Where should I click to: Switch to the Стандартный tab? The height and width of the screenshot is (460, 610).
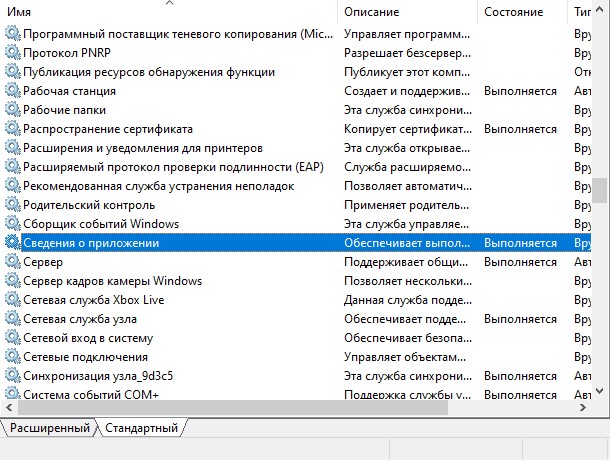[x=141, y=428]
